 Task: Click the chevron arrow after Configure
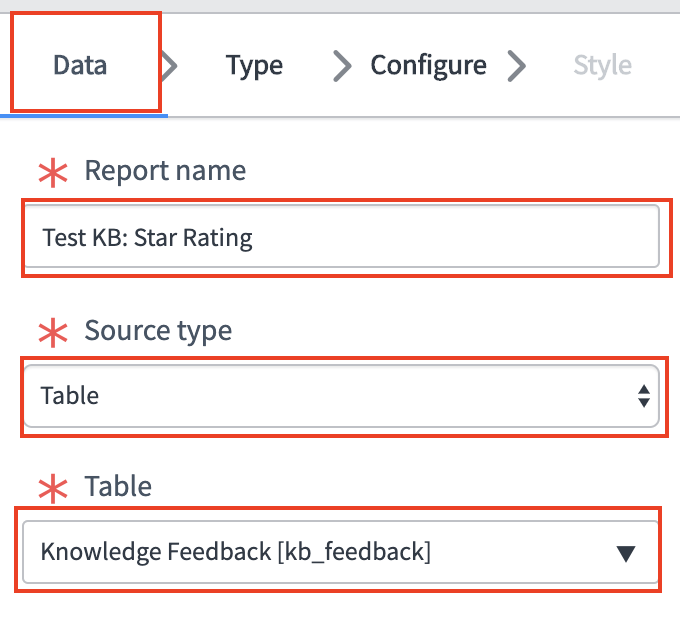[x=516, y=66]
